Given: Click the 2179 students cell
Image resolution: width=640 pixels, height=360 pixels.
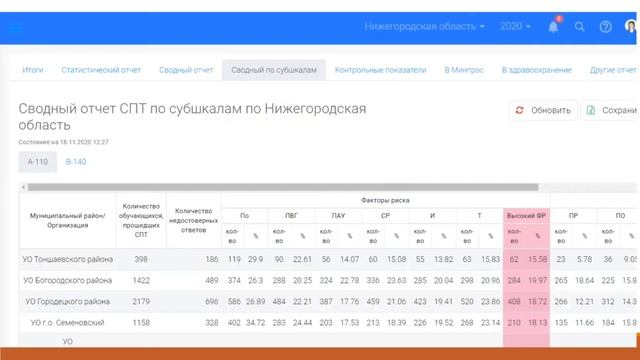Looking at the screenshot, I should click(141, 301).
